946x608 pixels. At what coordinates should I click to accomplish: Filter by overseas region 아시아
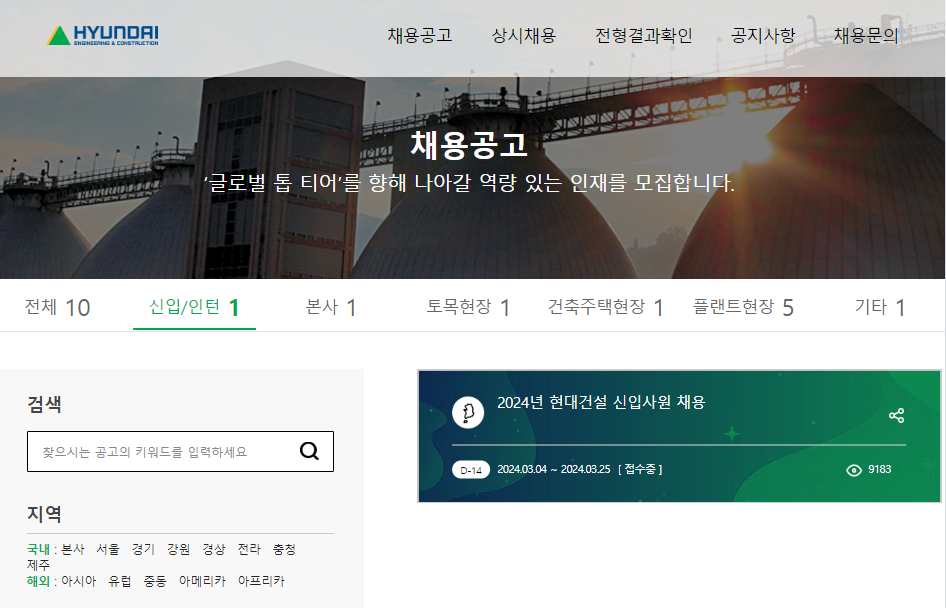tap(78, 581)
